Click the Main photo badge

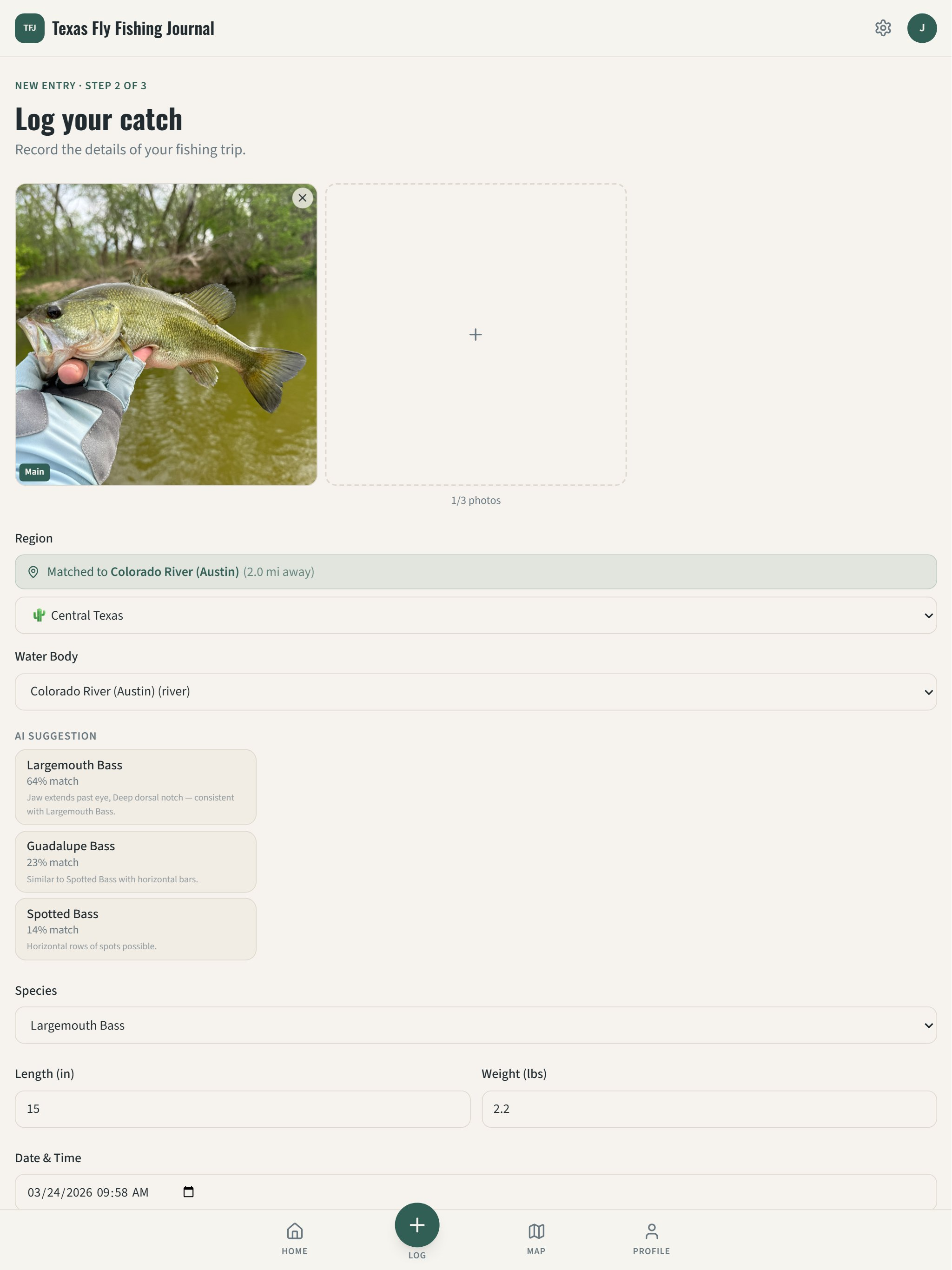pyautogui.click(x=34, y=472)
